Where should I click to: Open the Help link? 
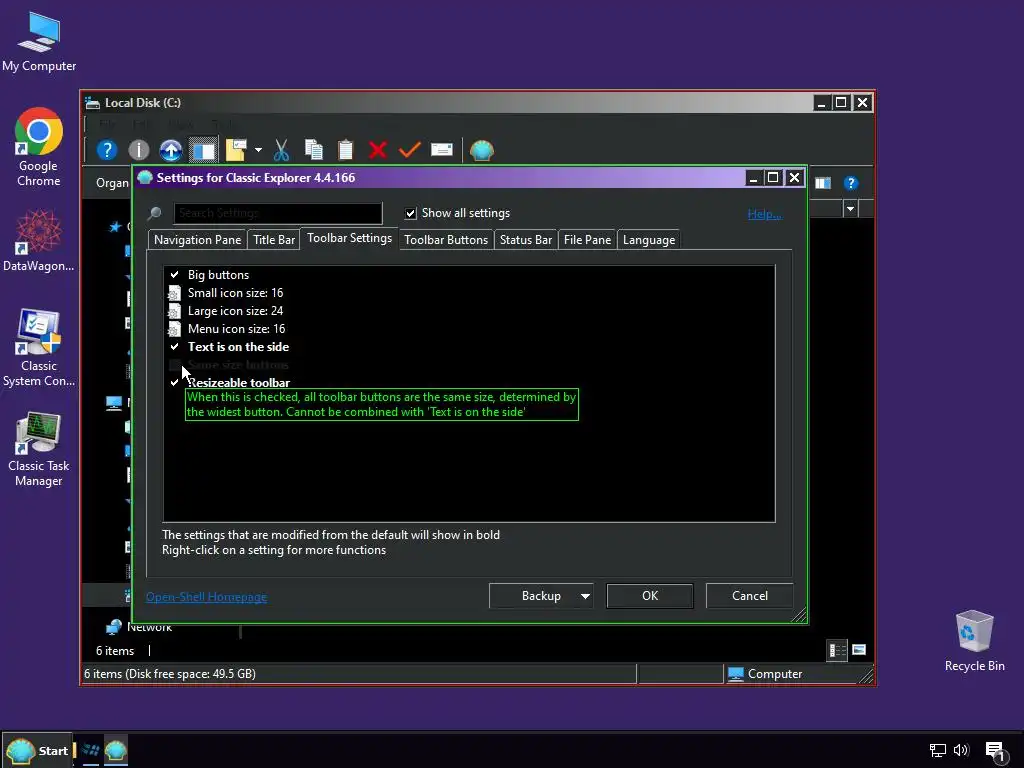(x=764, y=214)
